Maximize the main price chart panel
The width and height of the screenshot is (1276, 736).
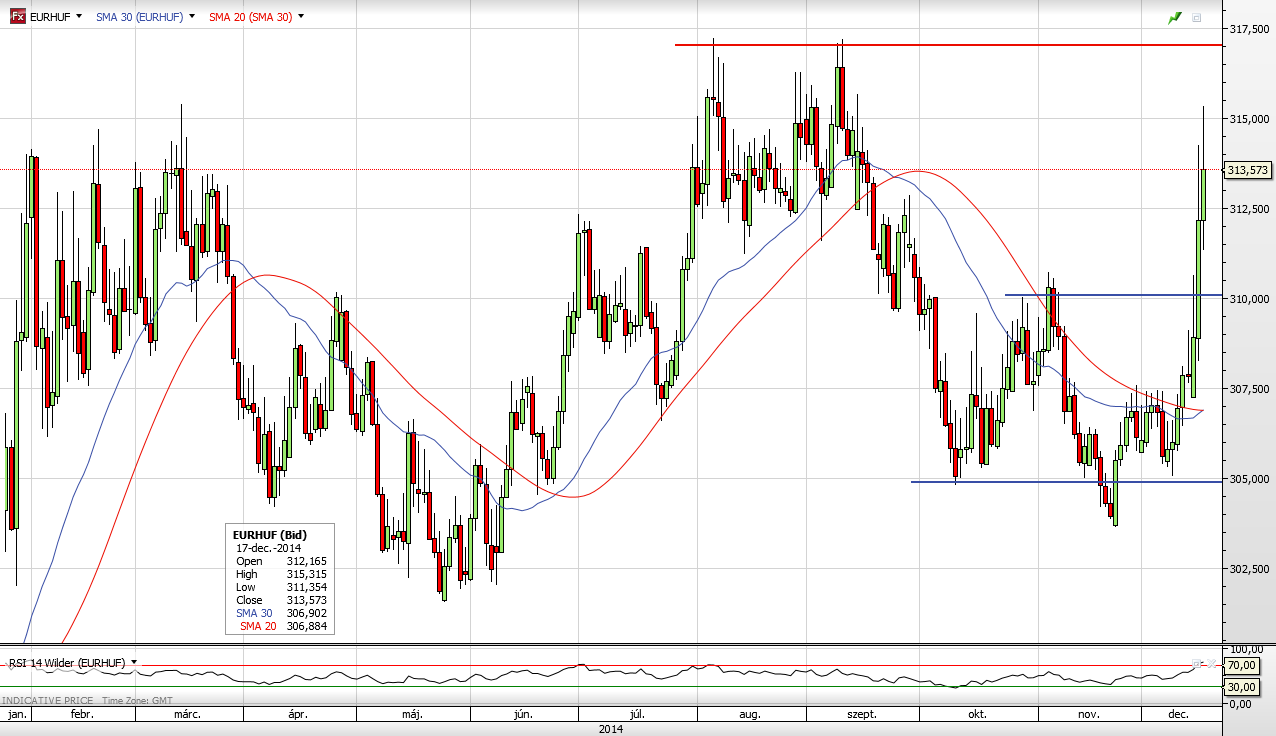coord(1197,17)
